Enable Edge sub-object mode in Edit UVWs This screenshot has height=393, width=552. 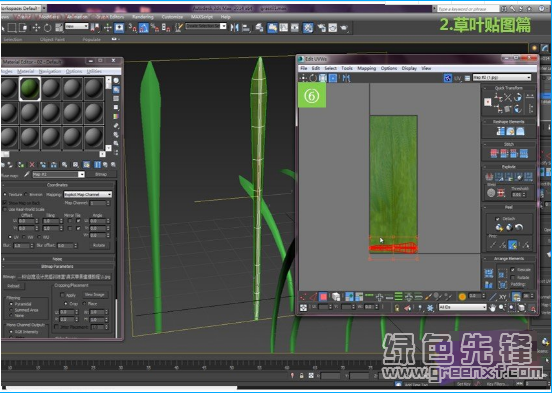(x=313, y=297)
